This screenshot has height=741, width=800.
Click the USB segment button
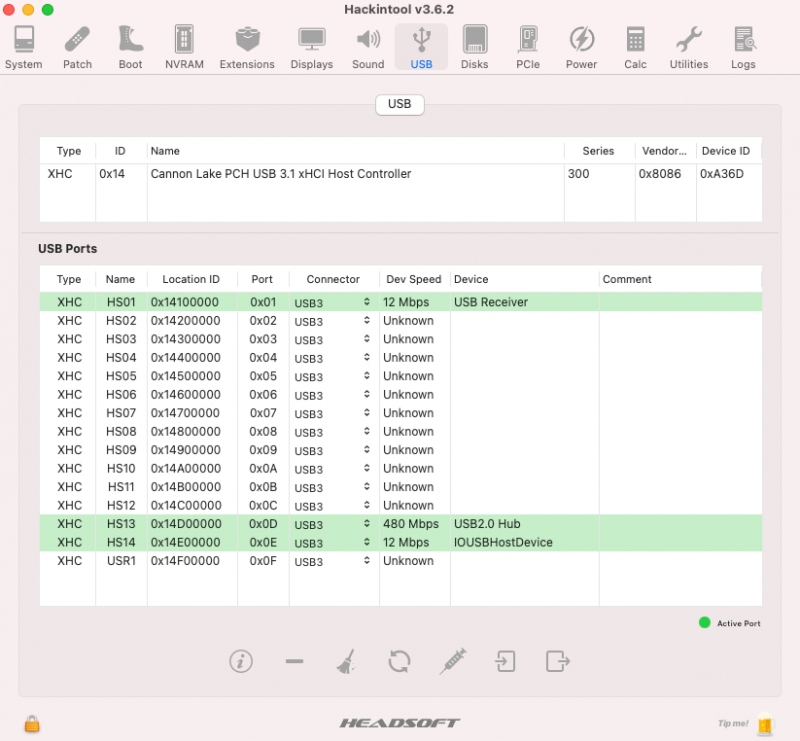tap(399, 104)
